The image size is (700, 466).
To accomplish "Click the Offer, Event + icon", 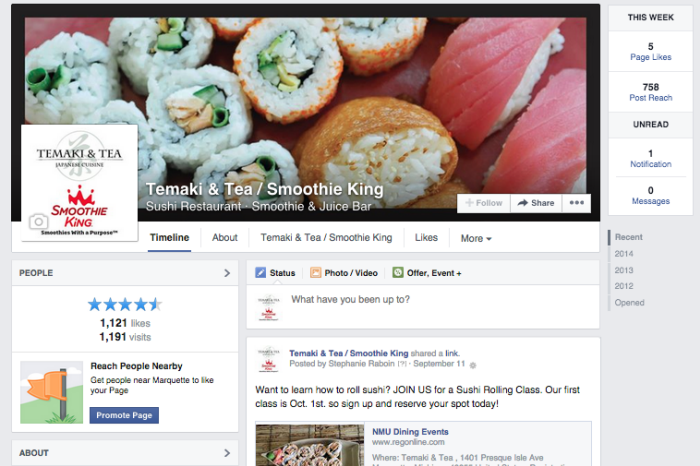I will [398, 273].
